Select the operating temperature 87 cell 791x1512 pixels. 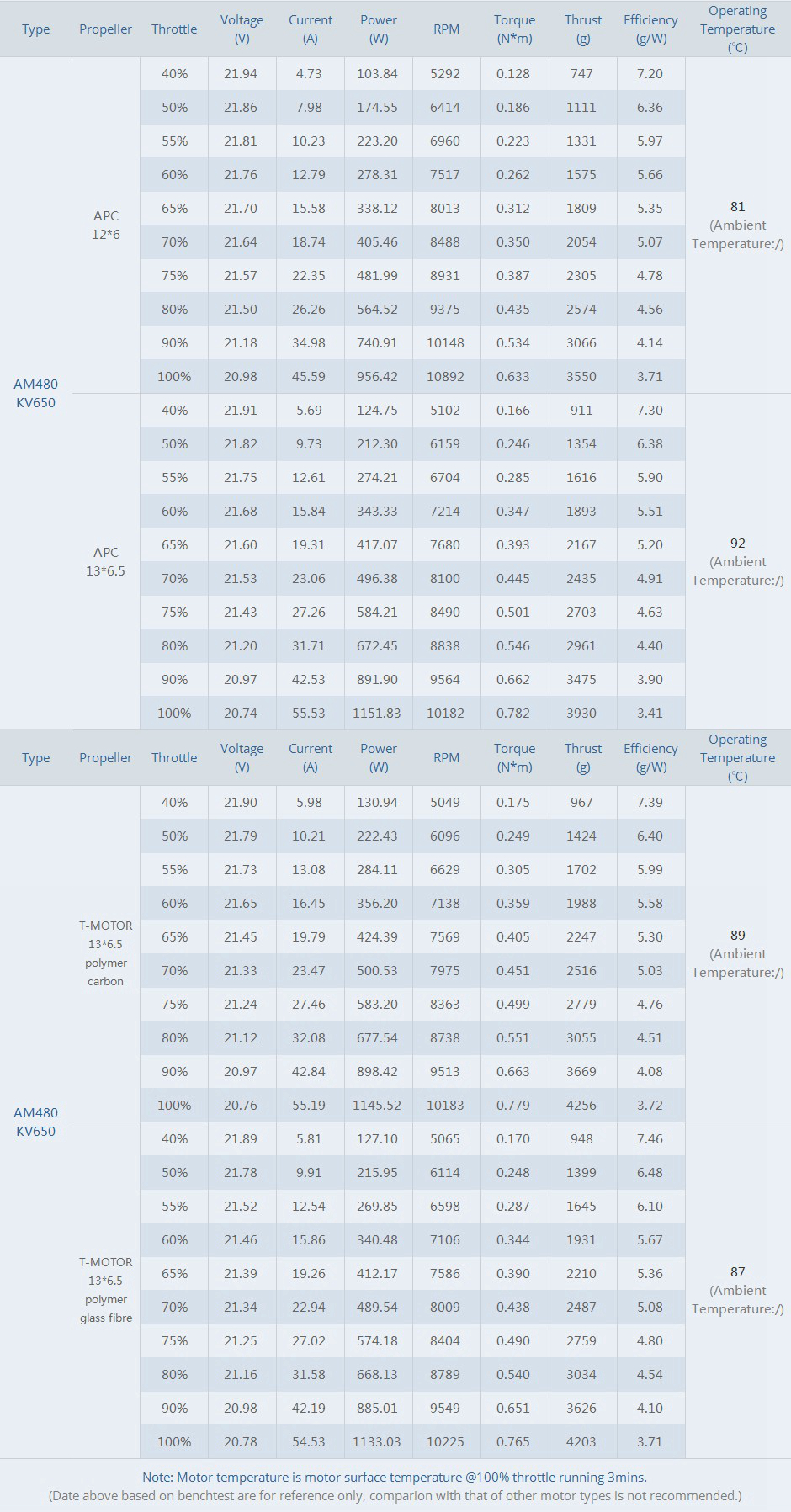pos(738,1290)
